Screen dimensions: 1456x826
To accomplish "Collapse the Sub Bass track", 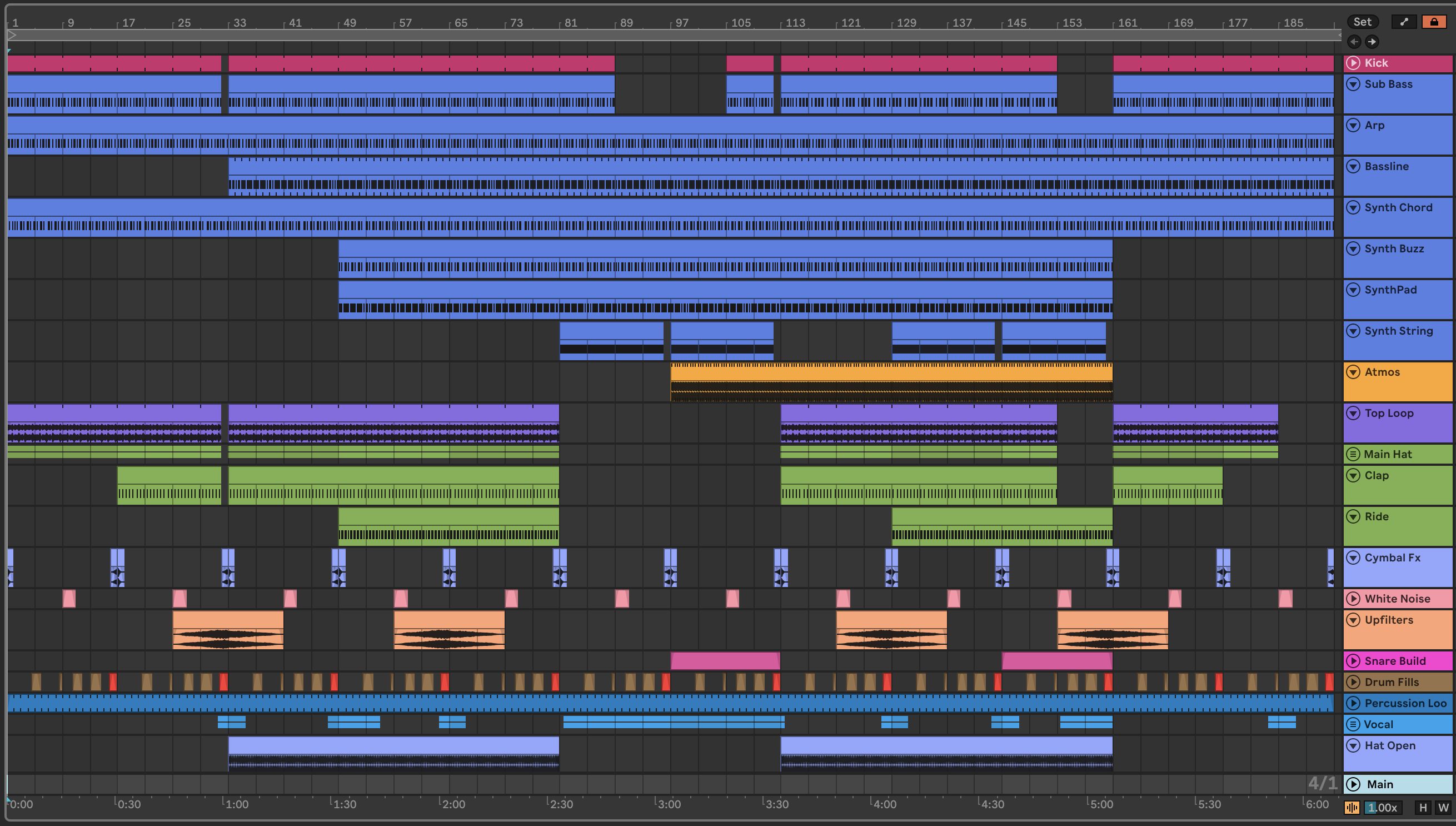I will click(x=1353, y=84).
